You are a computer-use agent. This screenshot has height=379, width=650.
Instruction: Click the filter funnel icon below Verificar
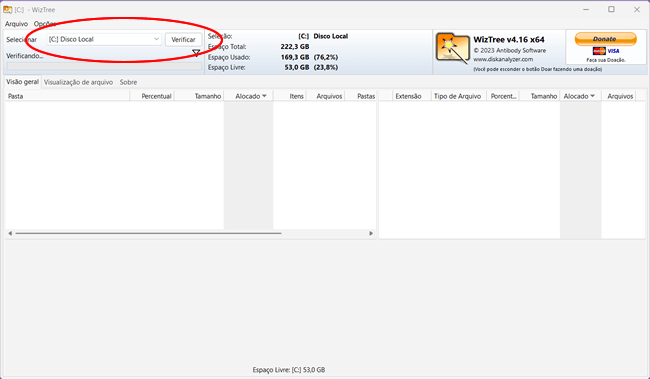196,52
